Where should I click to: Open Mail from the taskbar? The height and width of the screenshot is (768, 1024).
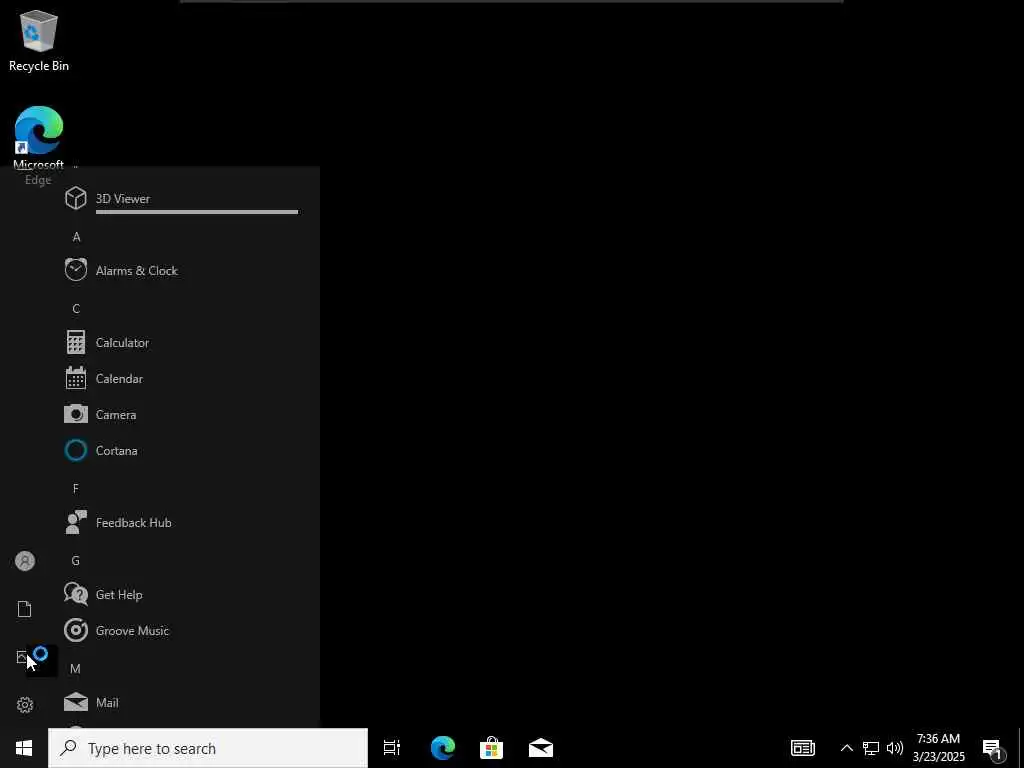click(541, 748)
